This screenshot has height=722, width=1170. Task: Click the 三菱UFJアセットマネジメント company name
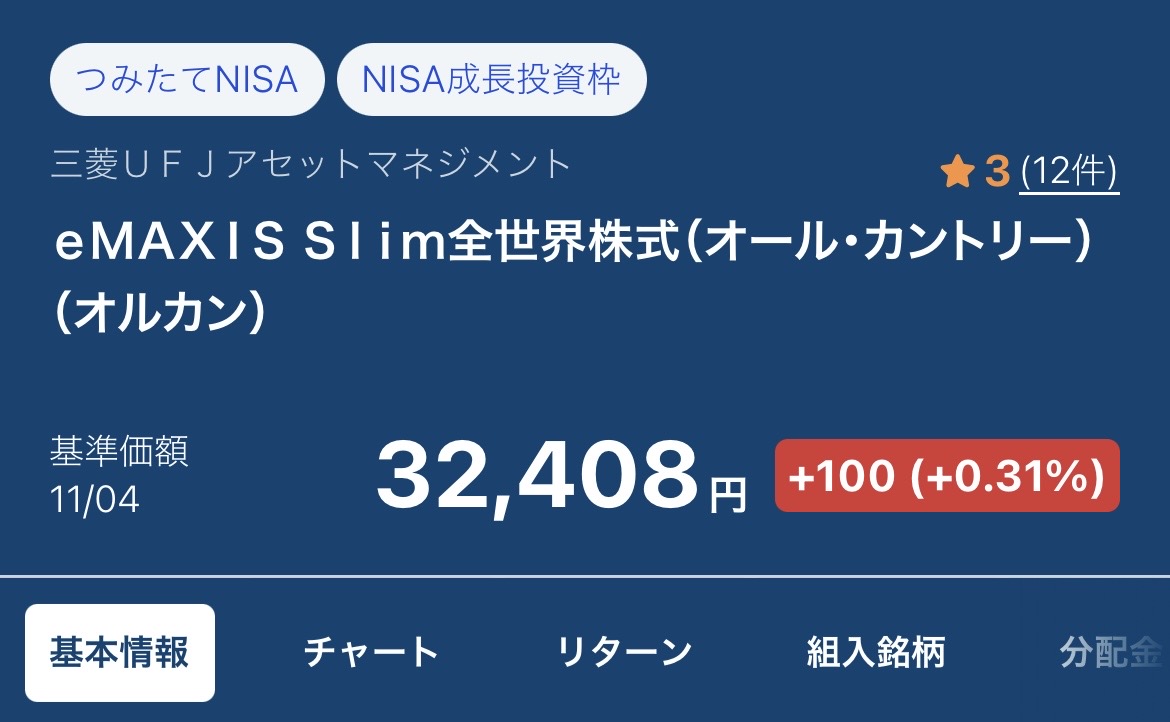(x=311, y=164)
